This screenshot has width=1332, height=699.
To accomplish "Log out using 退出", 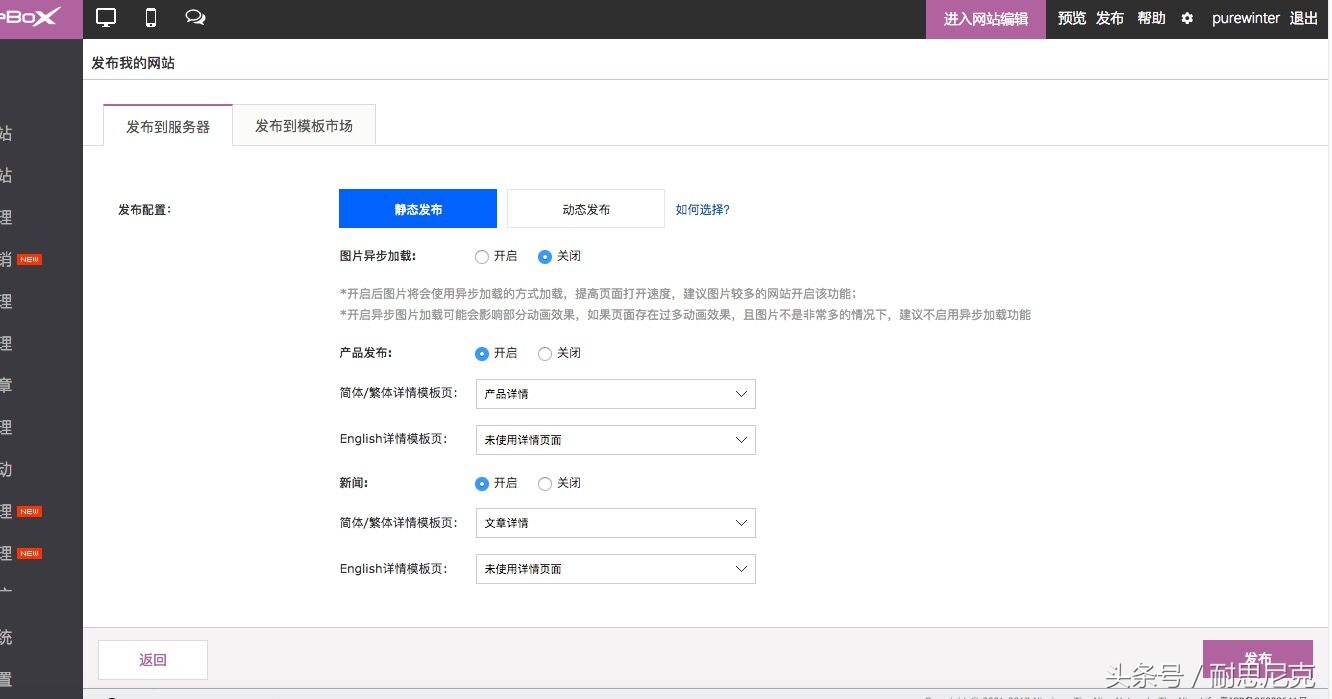I will (x=1303, y=17).
